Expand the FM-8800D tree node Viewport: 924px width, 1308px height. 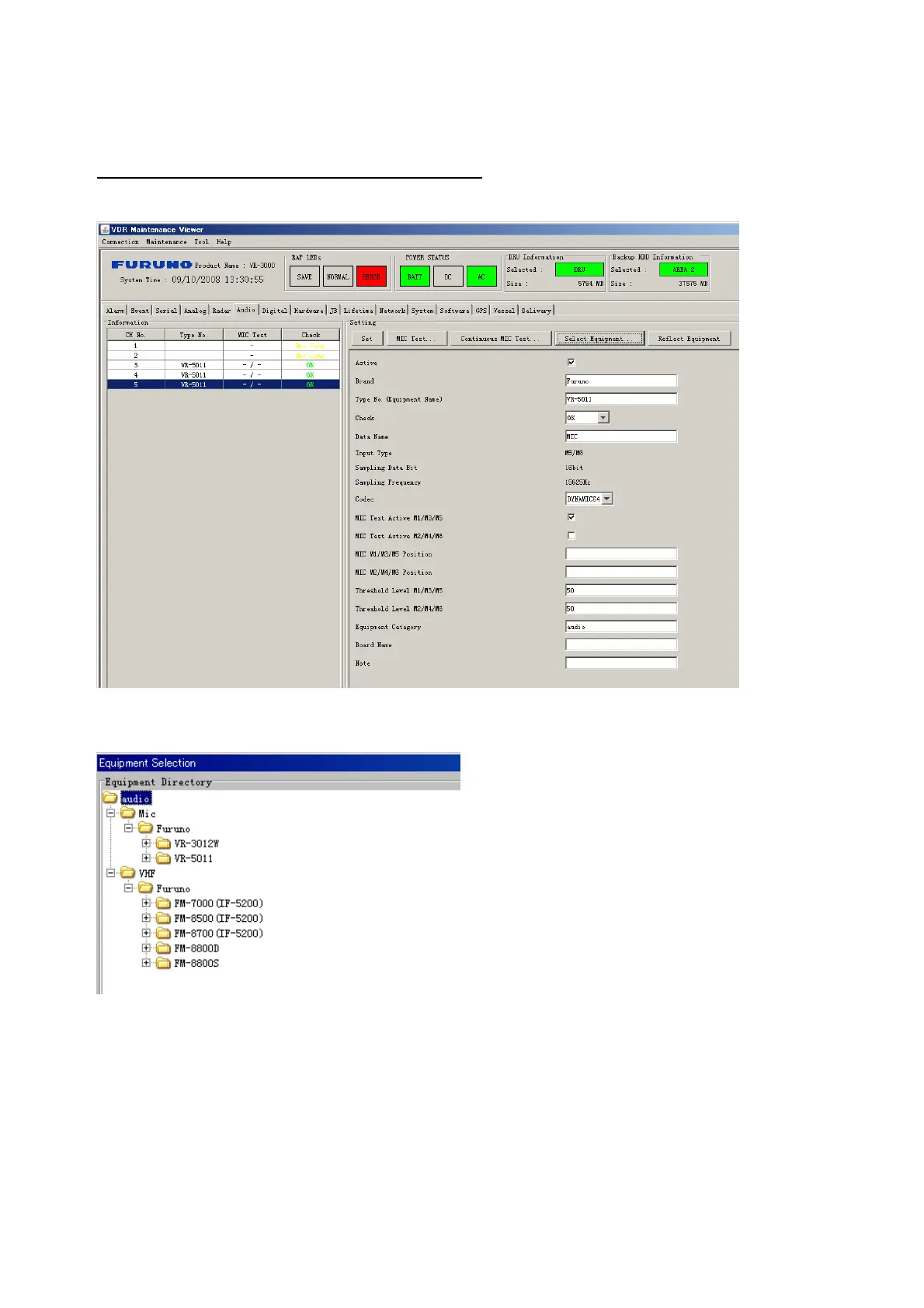[146, 948]
